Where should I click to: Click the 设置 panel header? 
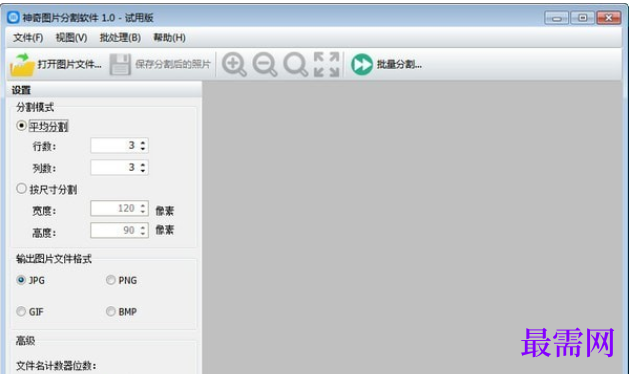[x=104, y=90]
